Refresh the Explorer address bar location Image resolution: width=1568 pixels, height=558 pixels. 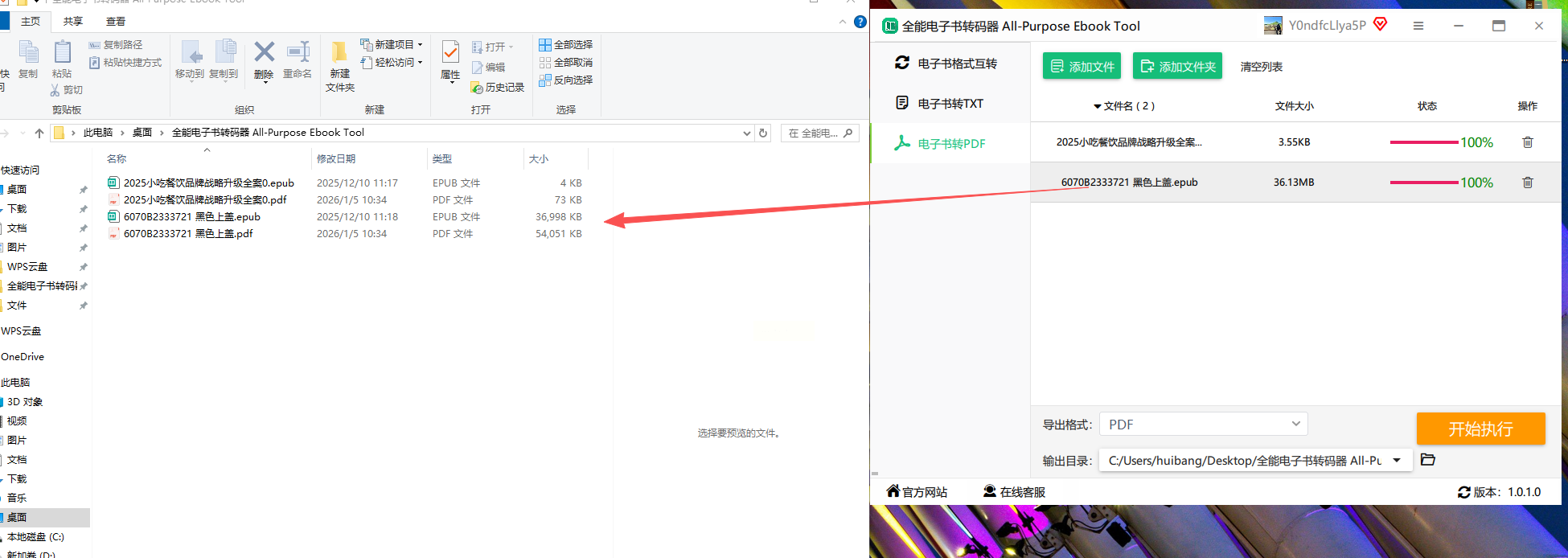[x=764, y=133]
